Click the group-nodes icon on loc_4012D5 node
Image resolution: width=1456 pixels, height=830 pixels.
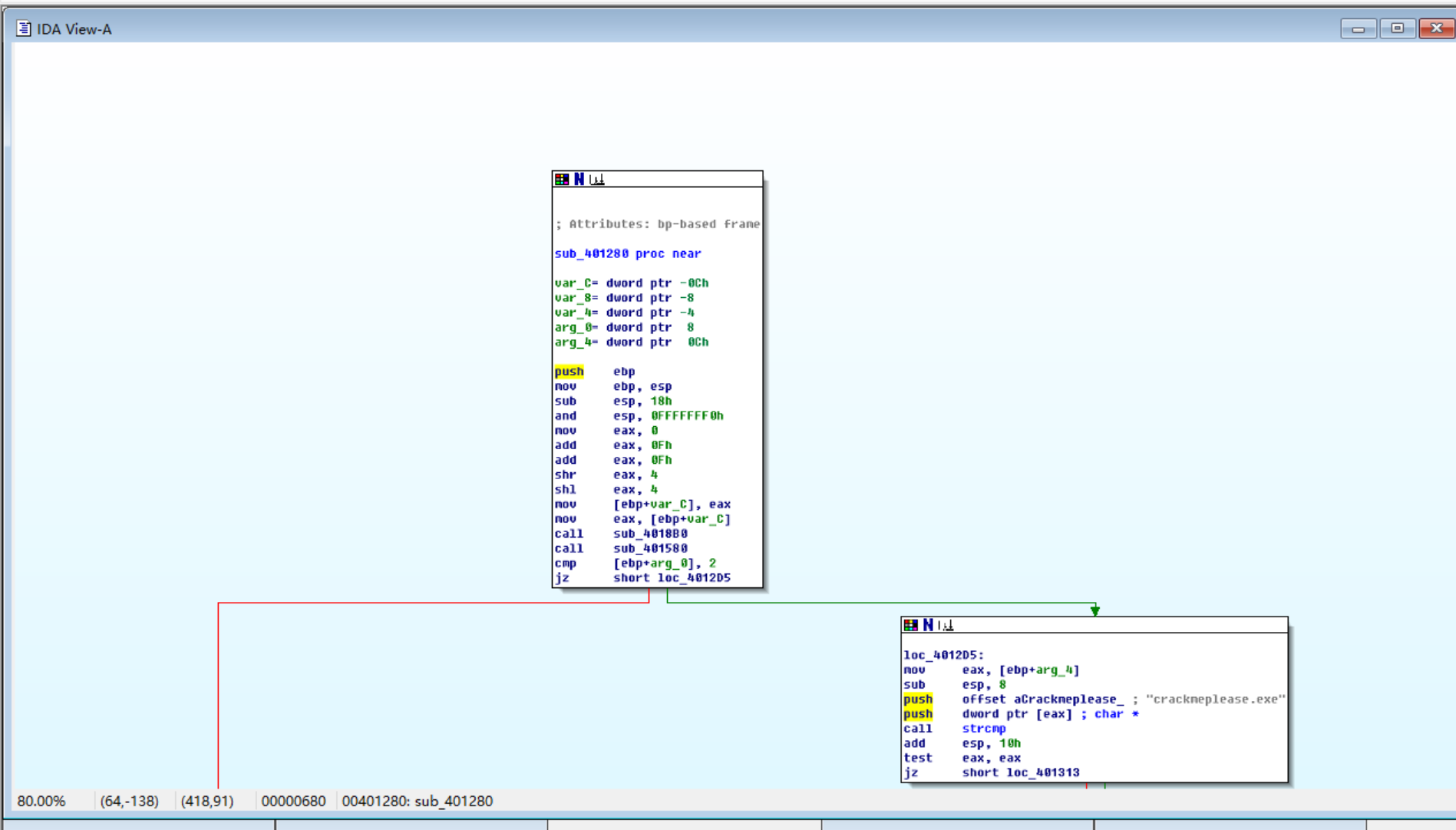946,625
